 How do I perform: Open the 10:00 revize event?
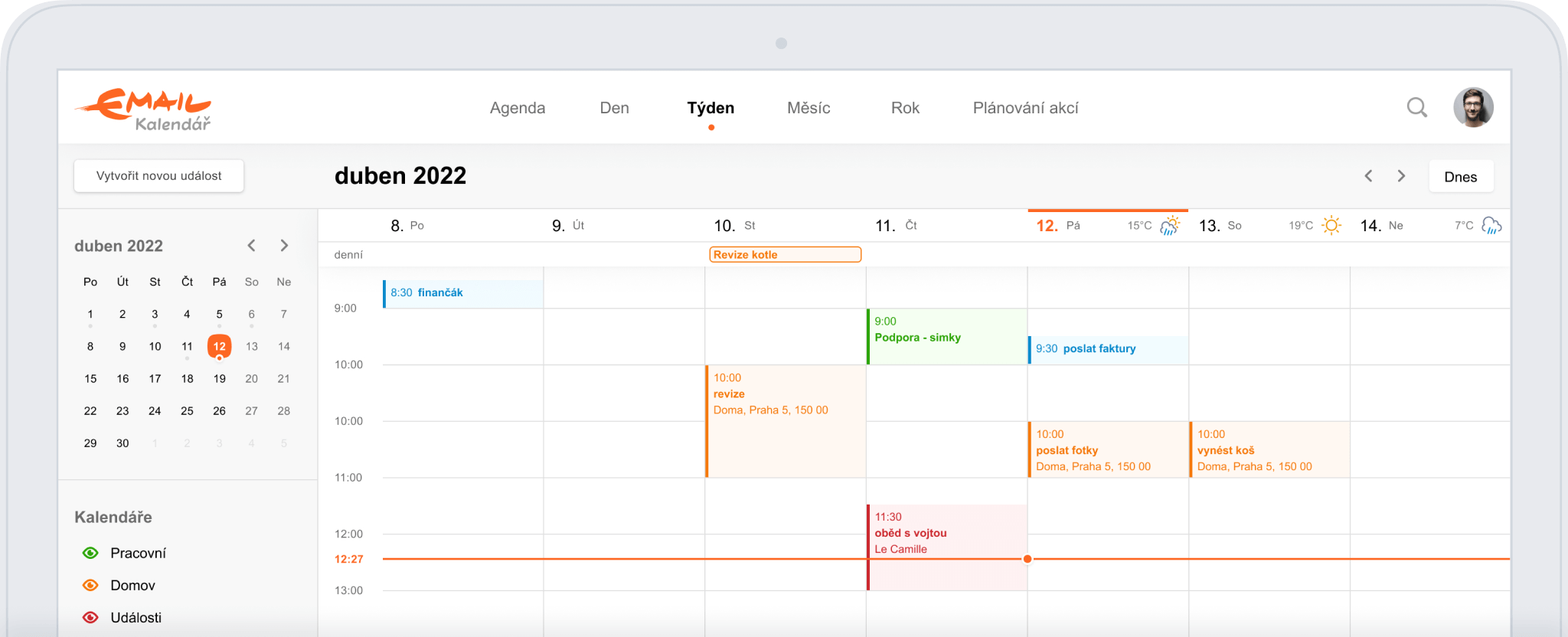tap(786, 421)
